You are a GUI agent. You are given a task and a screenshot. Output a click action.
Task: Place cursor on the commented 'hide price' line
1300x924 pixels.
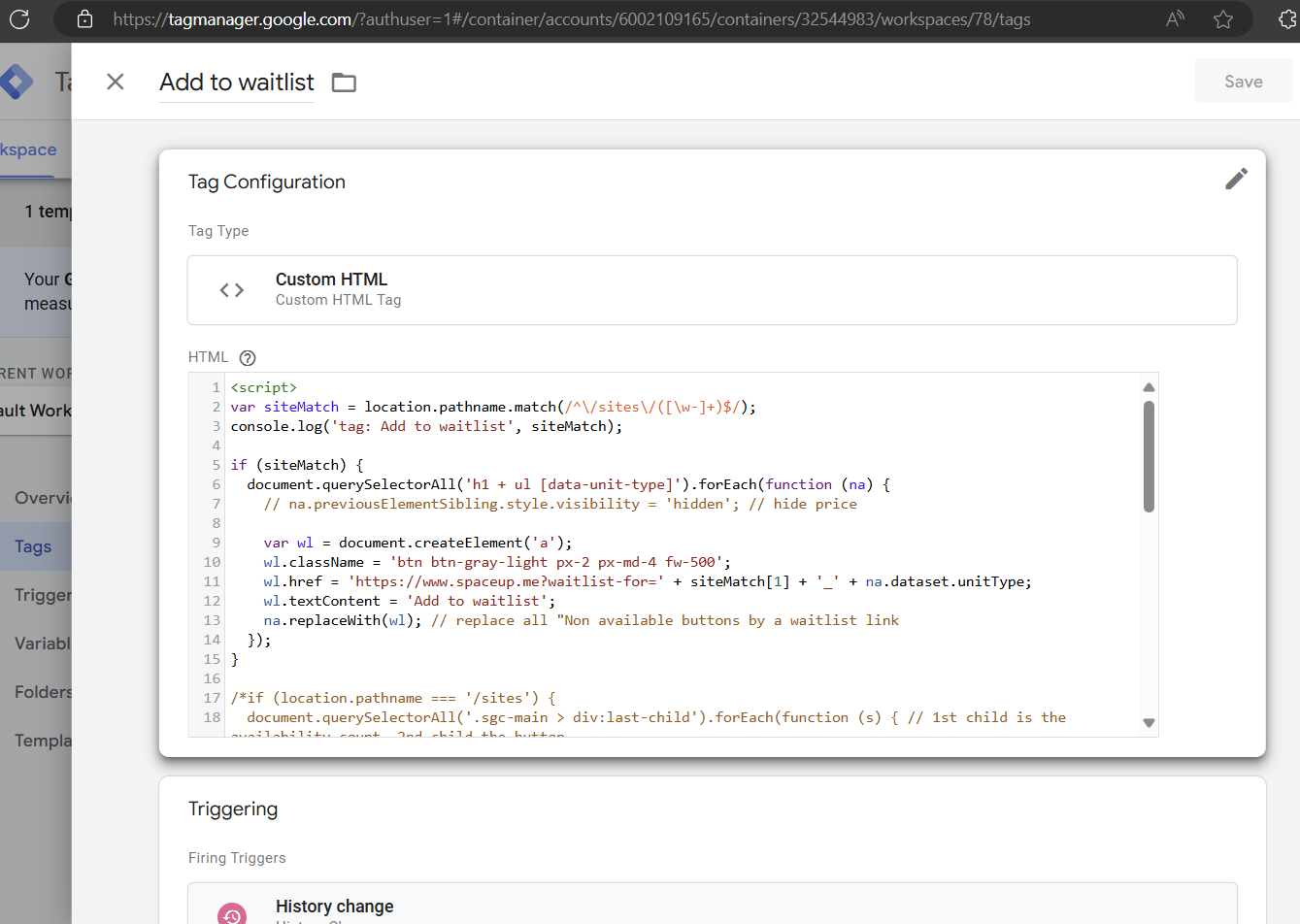point(560,504)
